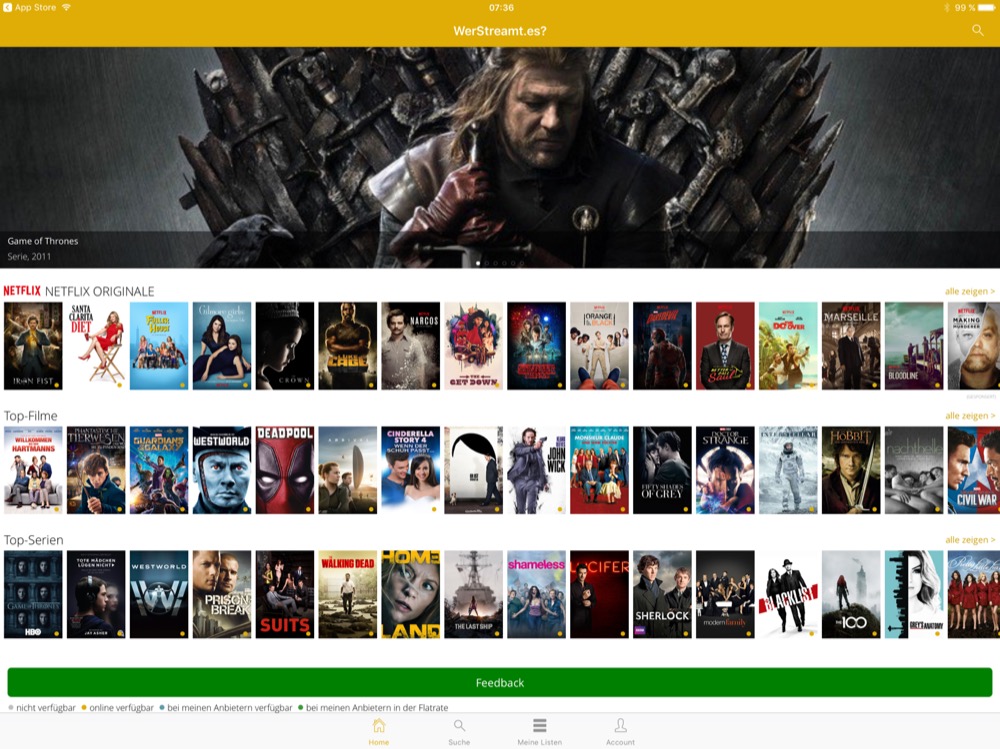Viewport: 1000px width, 749px height.
Task: Open Prison Break poster
Action: (222, 595)
